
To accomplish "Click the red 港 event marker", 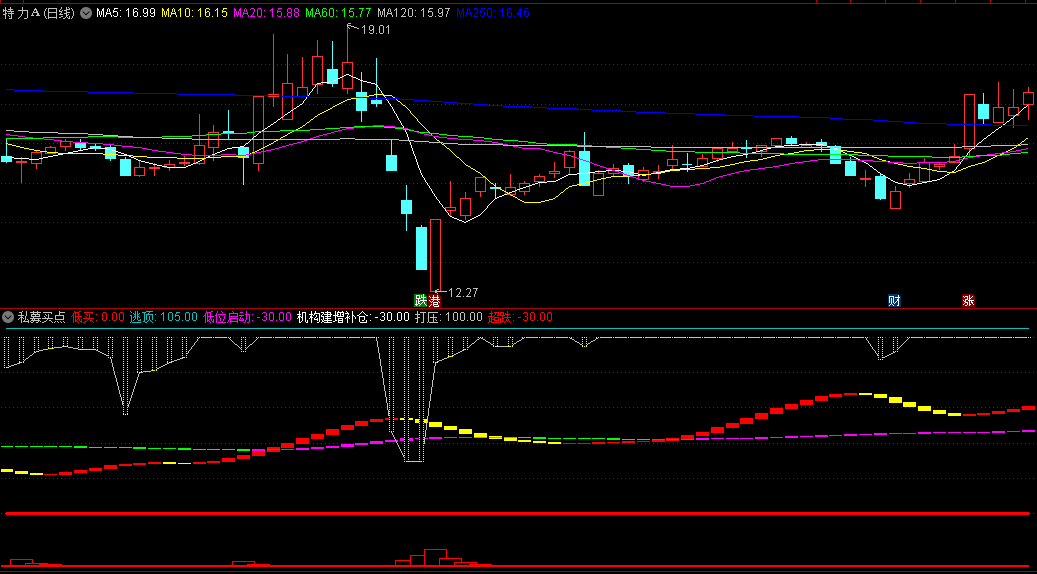I will pos(435,301).
